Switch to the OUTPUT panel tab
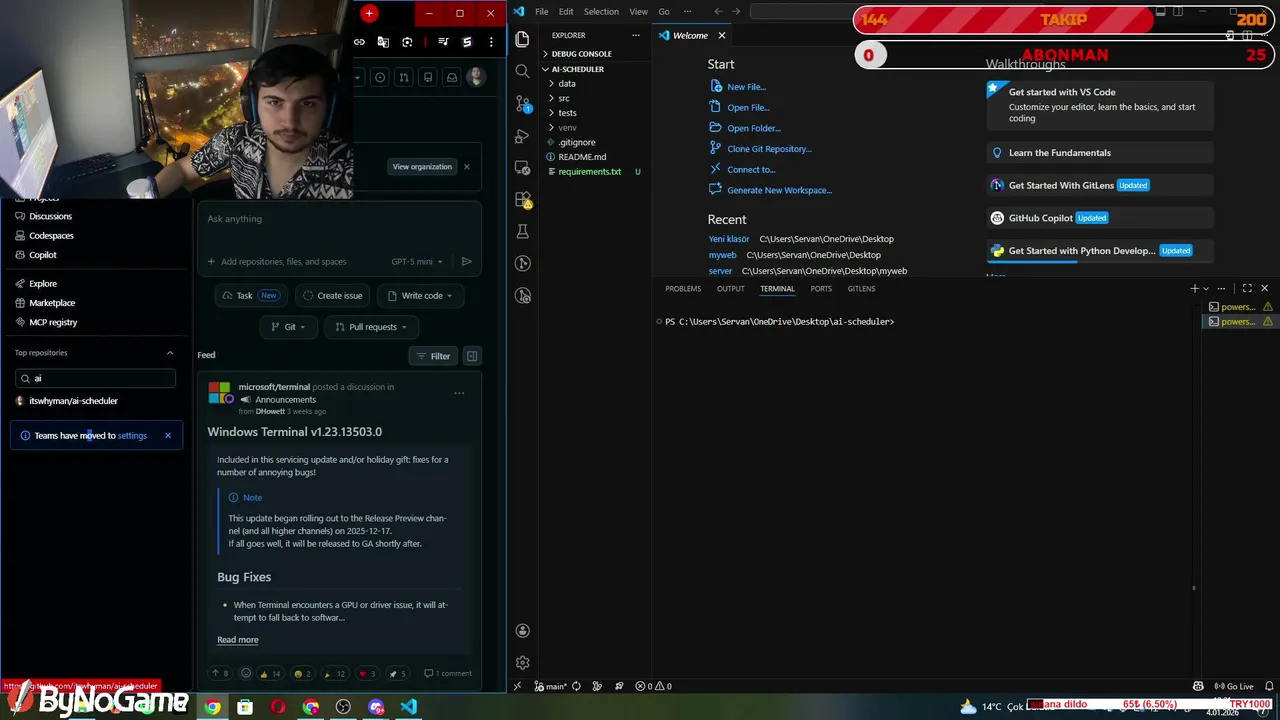 point(730,289)
